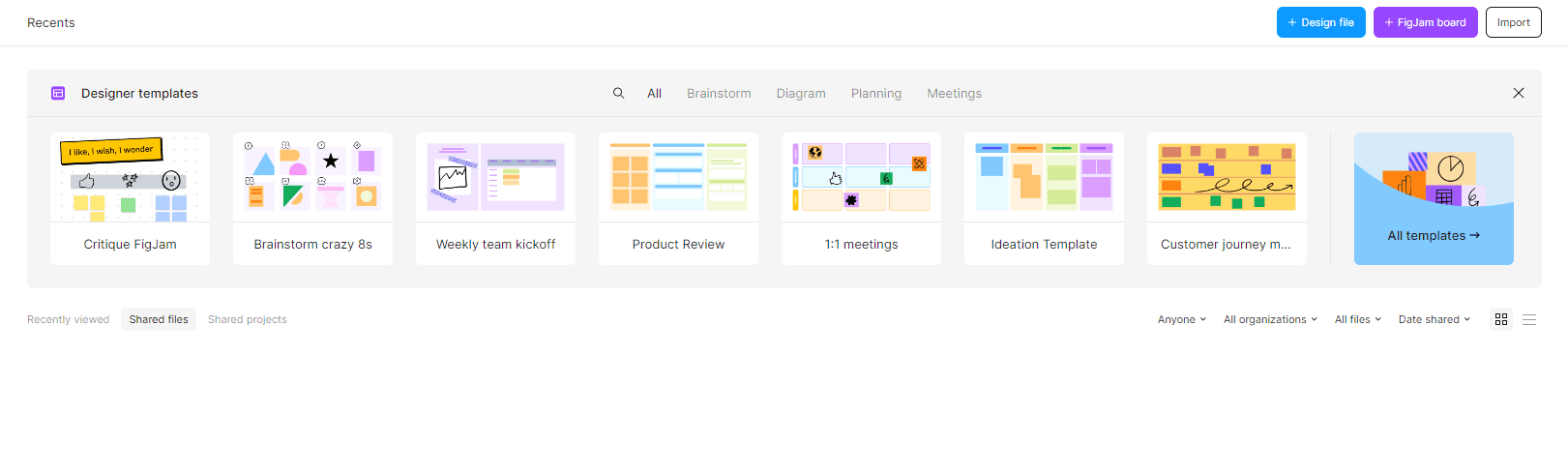This screenshot has height=474, width=1568.
Task: Click the search icon in Designer templates
Action: tap(619, 93)
